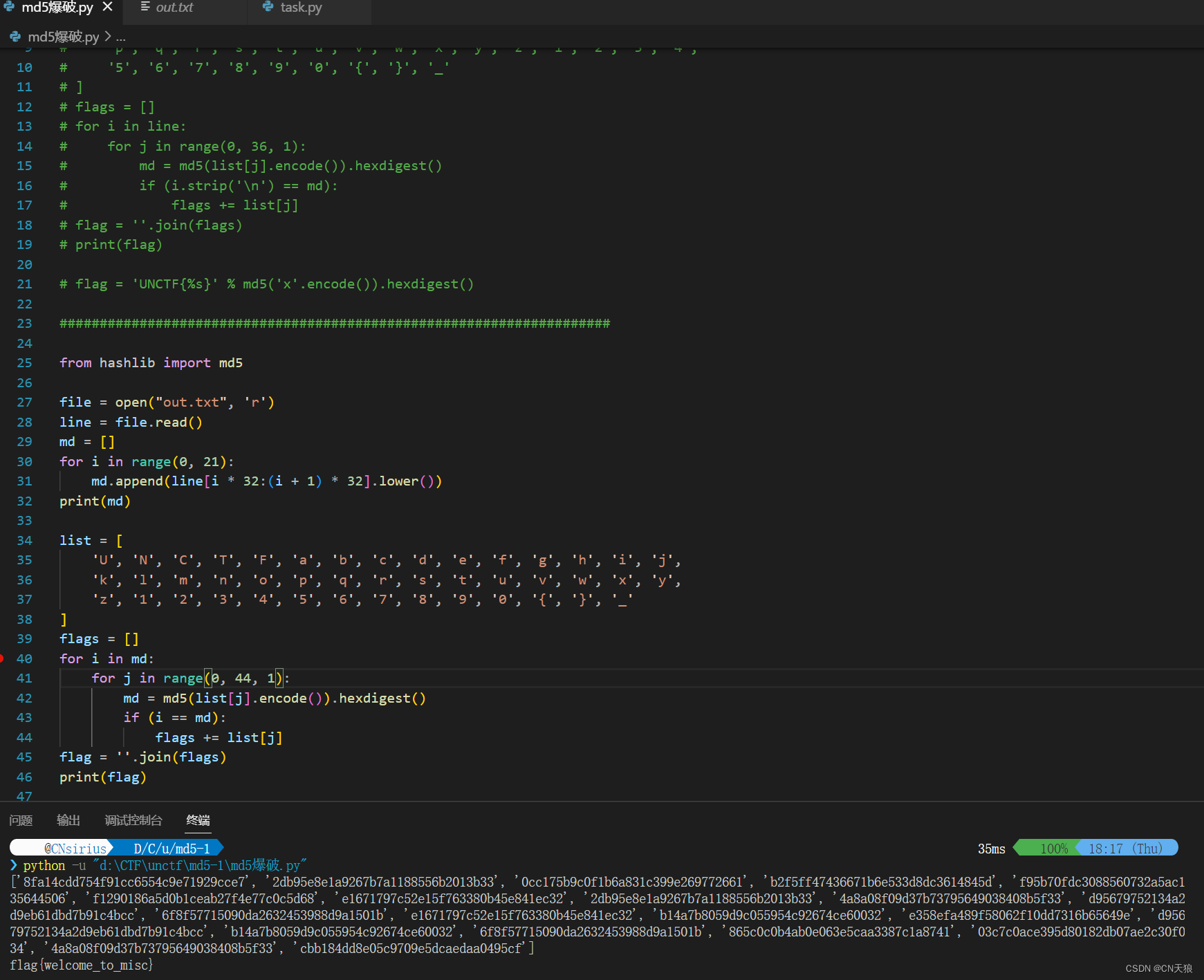Click the flag{welcome_to_misc} output text

tap(82, 965)
